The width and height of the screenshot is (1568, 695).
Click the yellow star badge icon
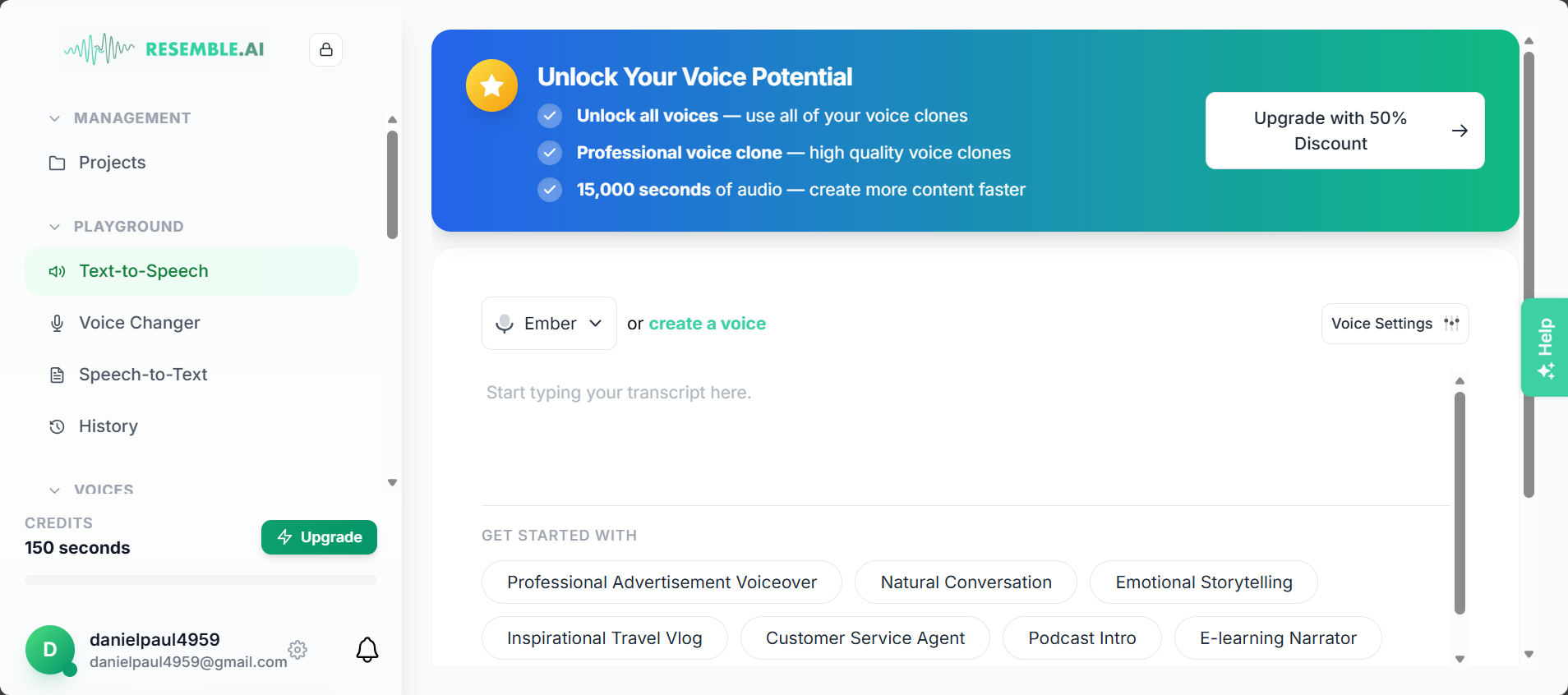click(491, 85)
